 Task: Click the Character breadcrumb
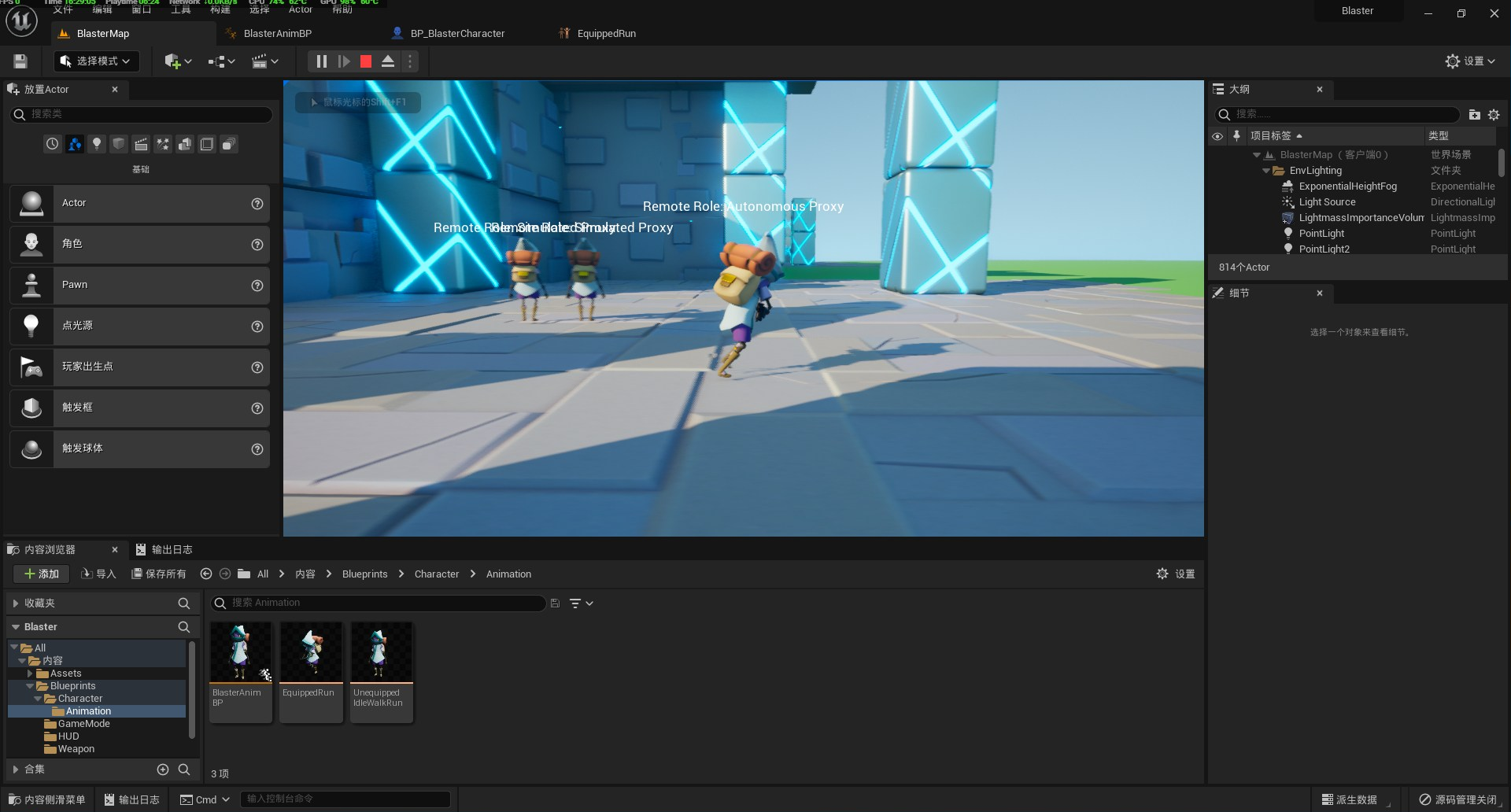[437, 574]
